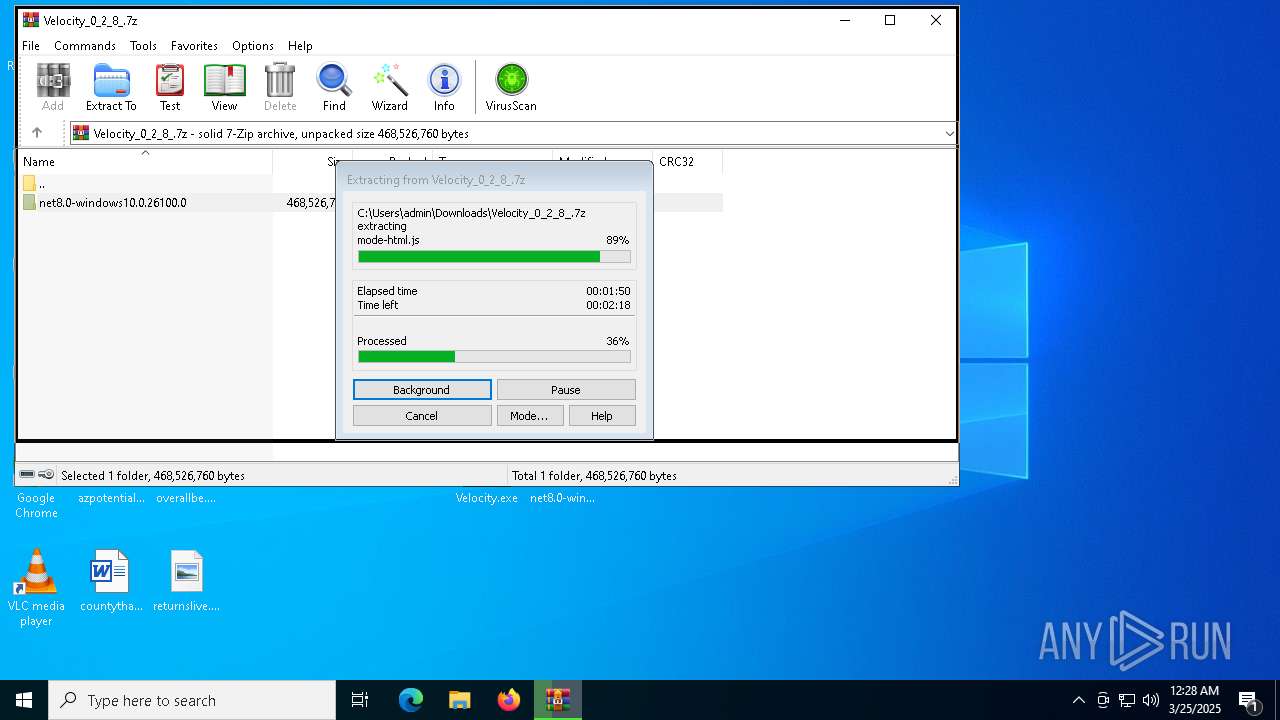Click the Delete toolbar icon

pos(280,88)
